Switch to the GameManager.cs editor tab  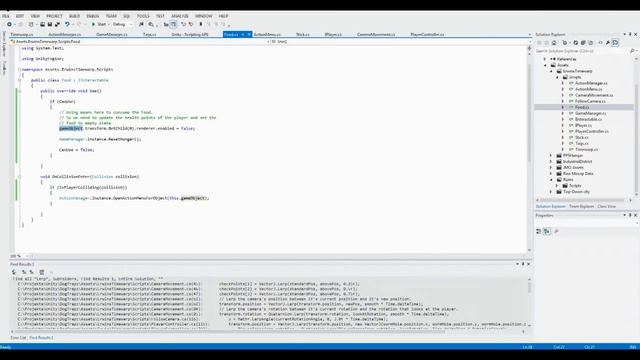point(112,35)
